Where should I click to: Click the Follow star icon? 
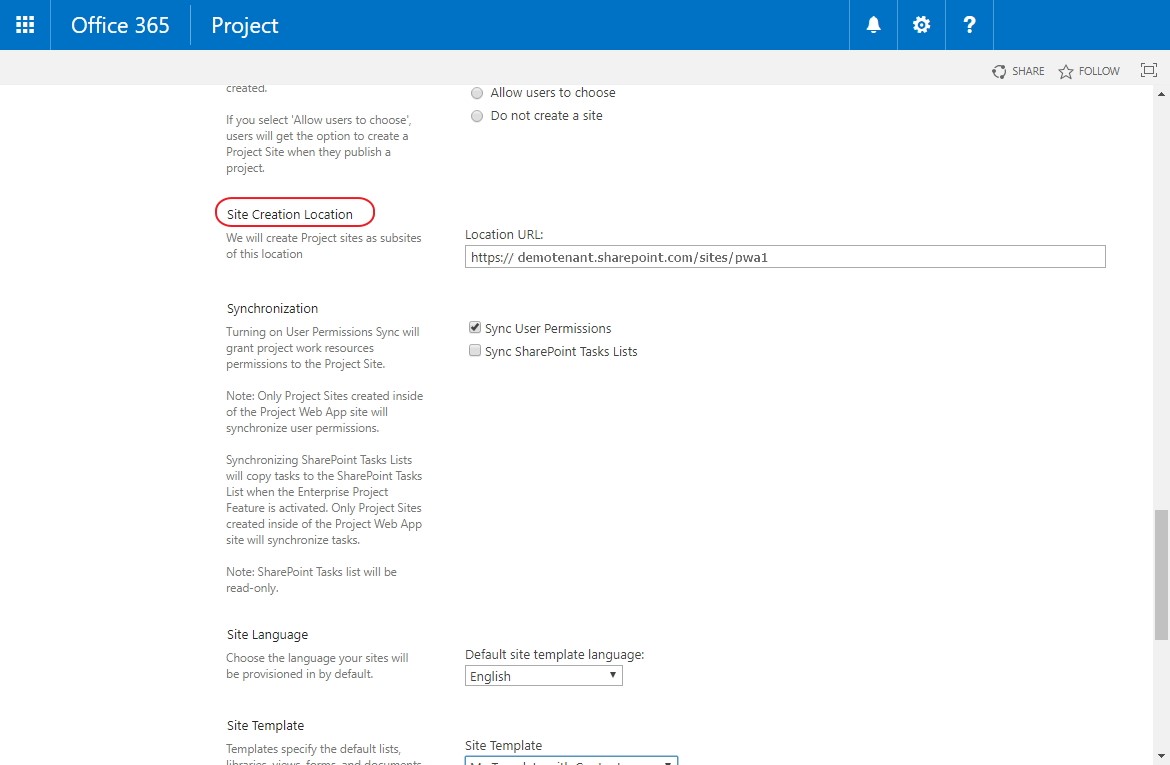click(1066, 72)
